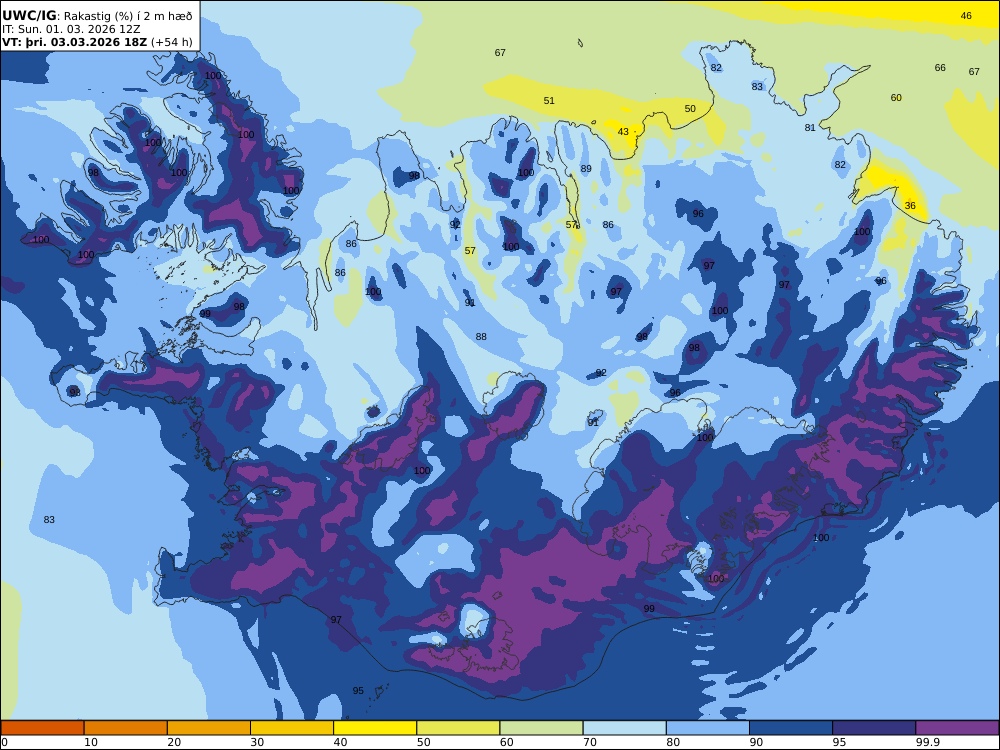Click the '40' legend tick label

pyautogui.click(x=341, y=742)
